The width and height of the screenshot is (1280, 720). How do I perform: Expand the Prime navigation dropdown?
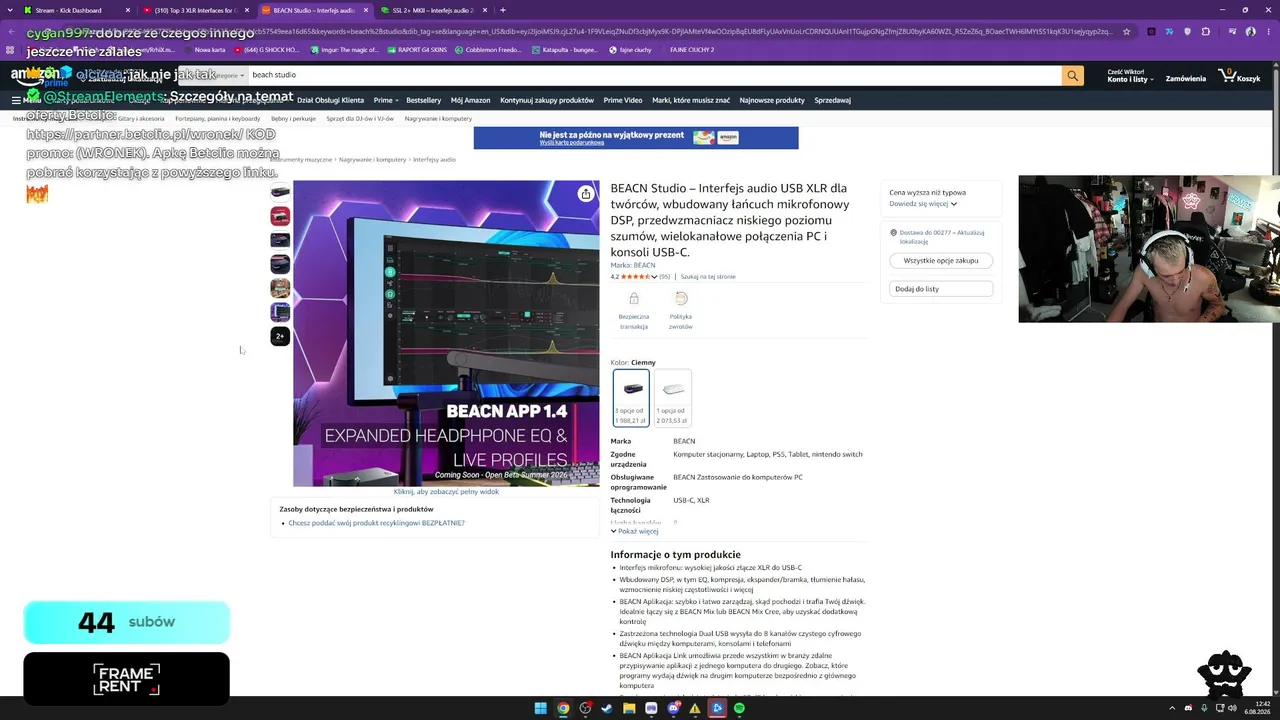(386, 100)
